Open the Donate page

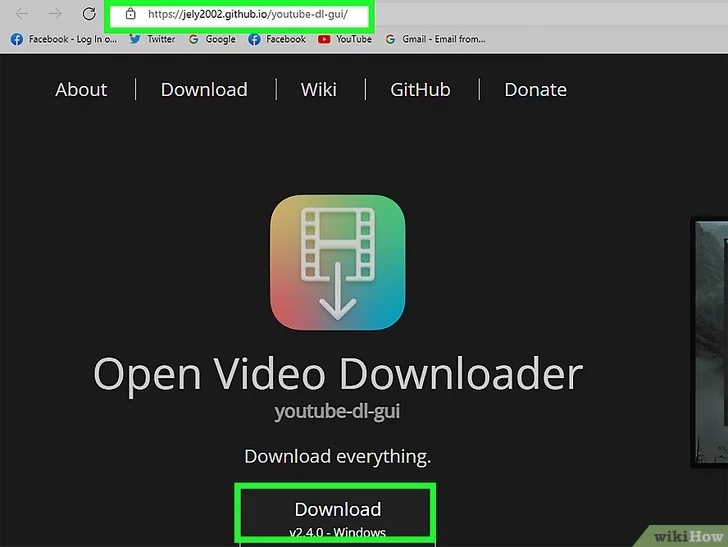point(535,90)
